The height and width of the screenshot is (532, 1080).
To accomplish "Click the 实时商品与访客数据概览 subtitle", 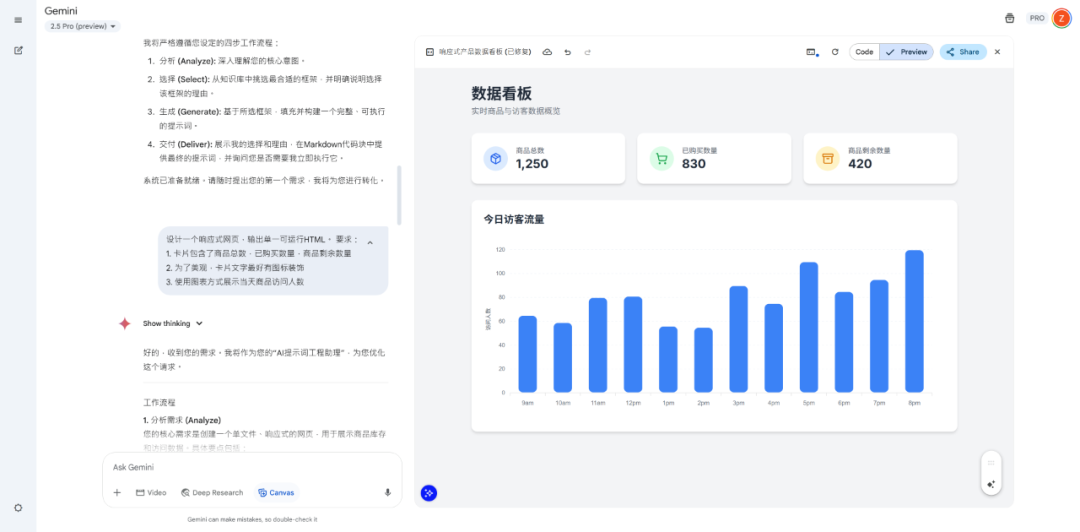I will pos(516,111).
